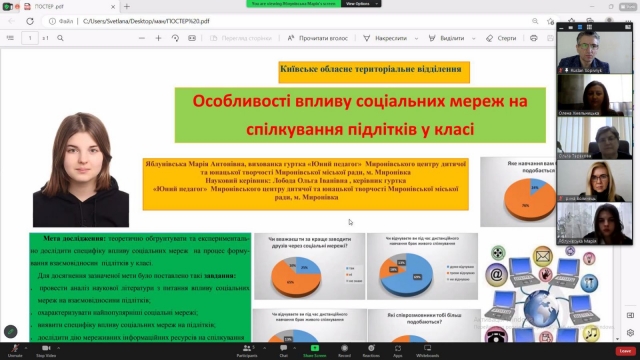Open the Reactions menu
This screenshot has width=640, height=360.
point(371,350)
